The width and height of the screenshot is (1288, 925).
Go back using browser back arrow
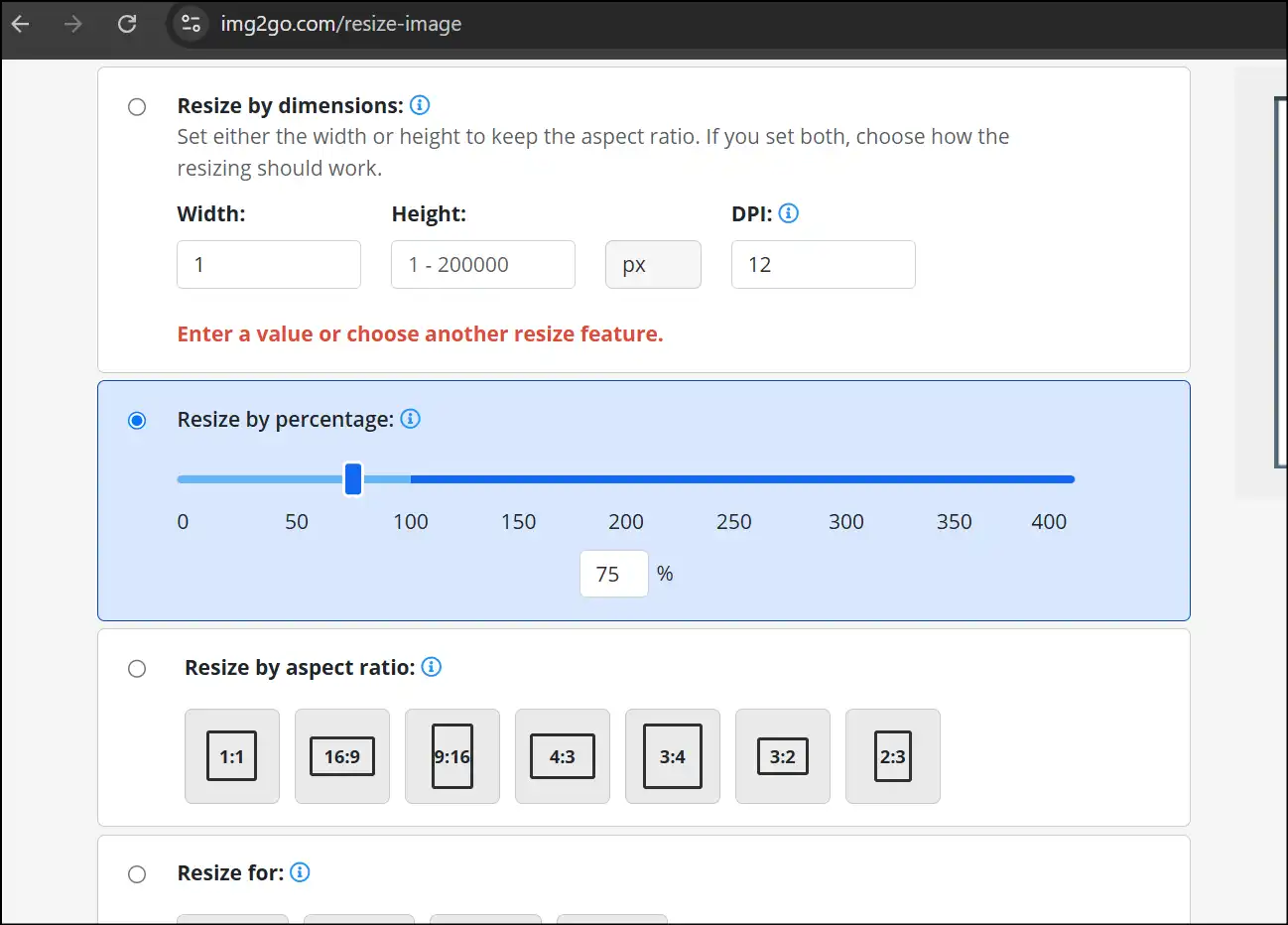(21, 24)
